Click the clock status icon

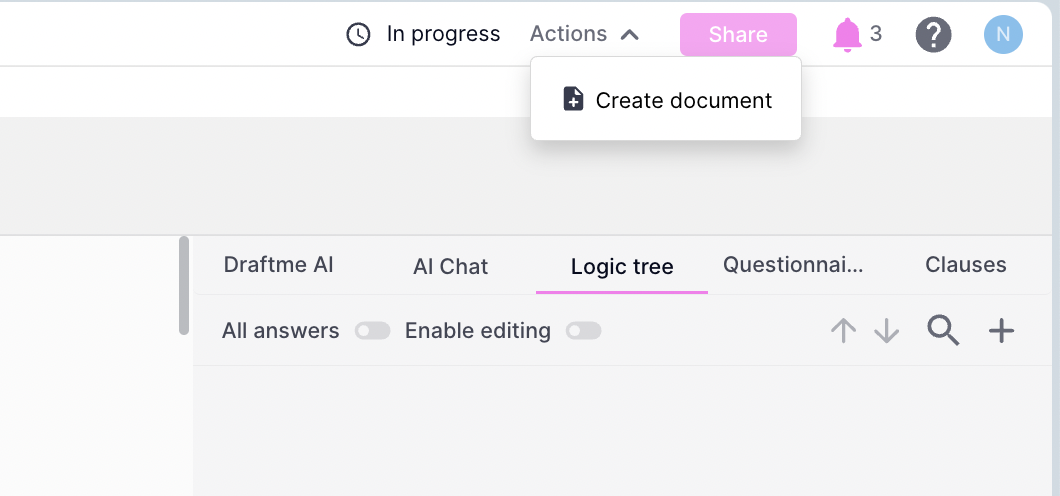click(358, 34)
